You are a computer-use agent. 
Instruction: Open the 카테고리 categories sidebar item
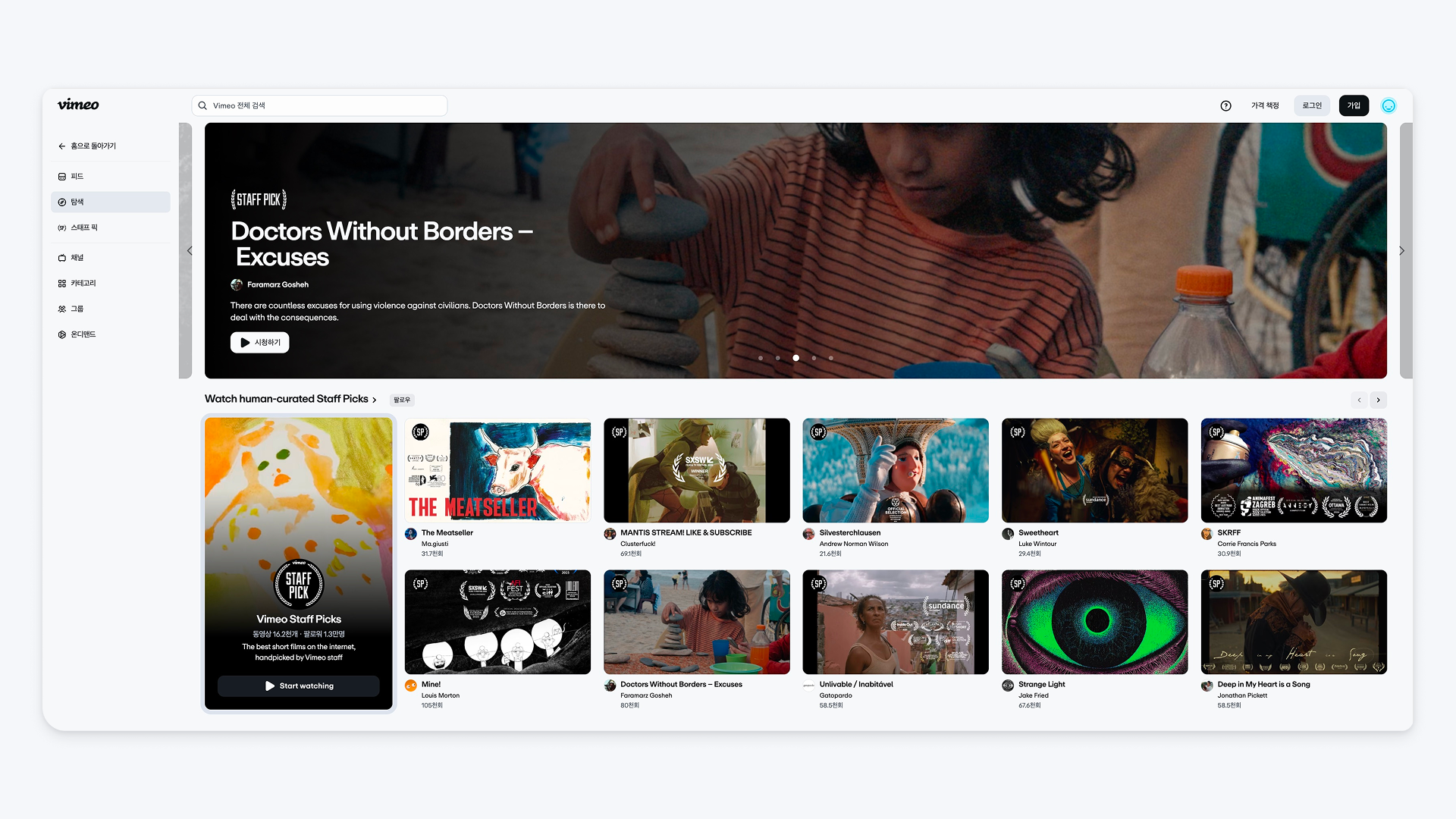(83, 283)
